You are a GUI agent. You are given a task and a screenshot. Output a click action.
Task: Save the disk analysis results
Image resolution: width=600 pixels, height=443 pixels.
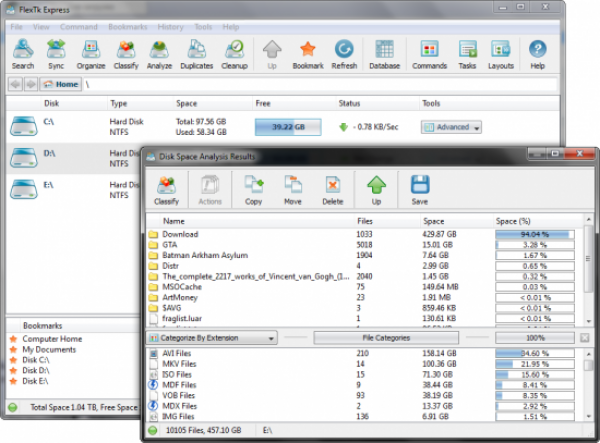tap(419, 189)
